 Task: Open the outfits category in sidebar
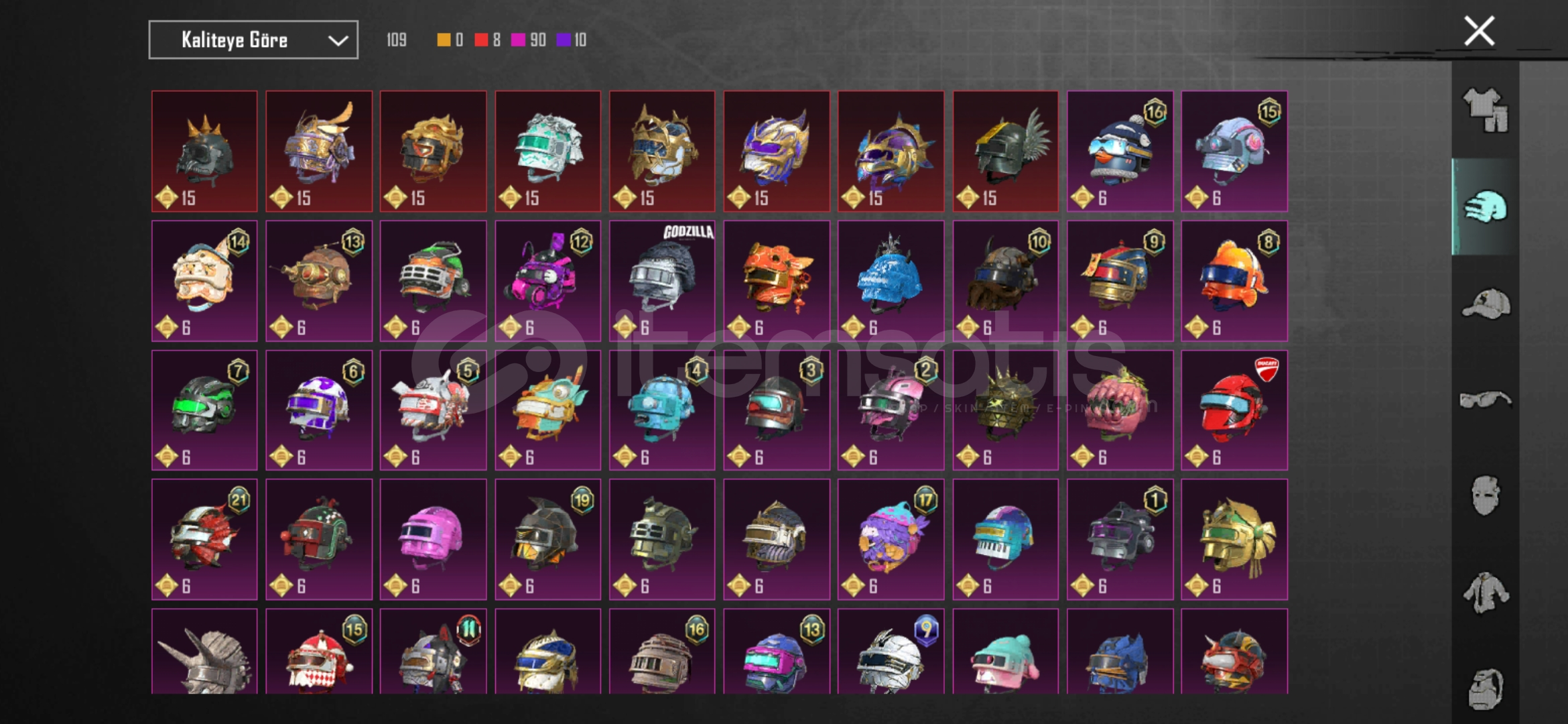(x=1485, y=109)
